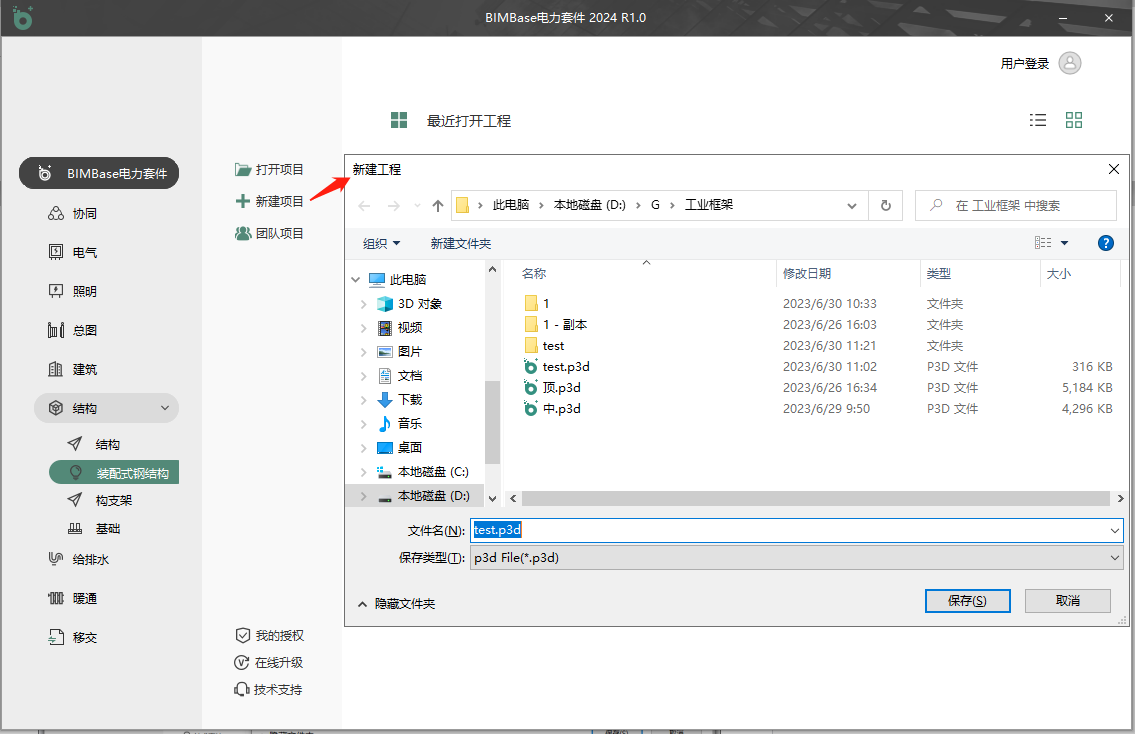Select file test.p3d in list
The height and width of the screenshot is (734, 1135).
[x=566, y=366]
